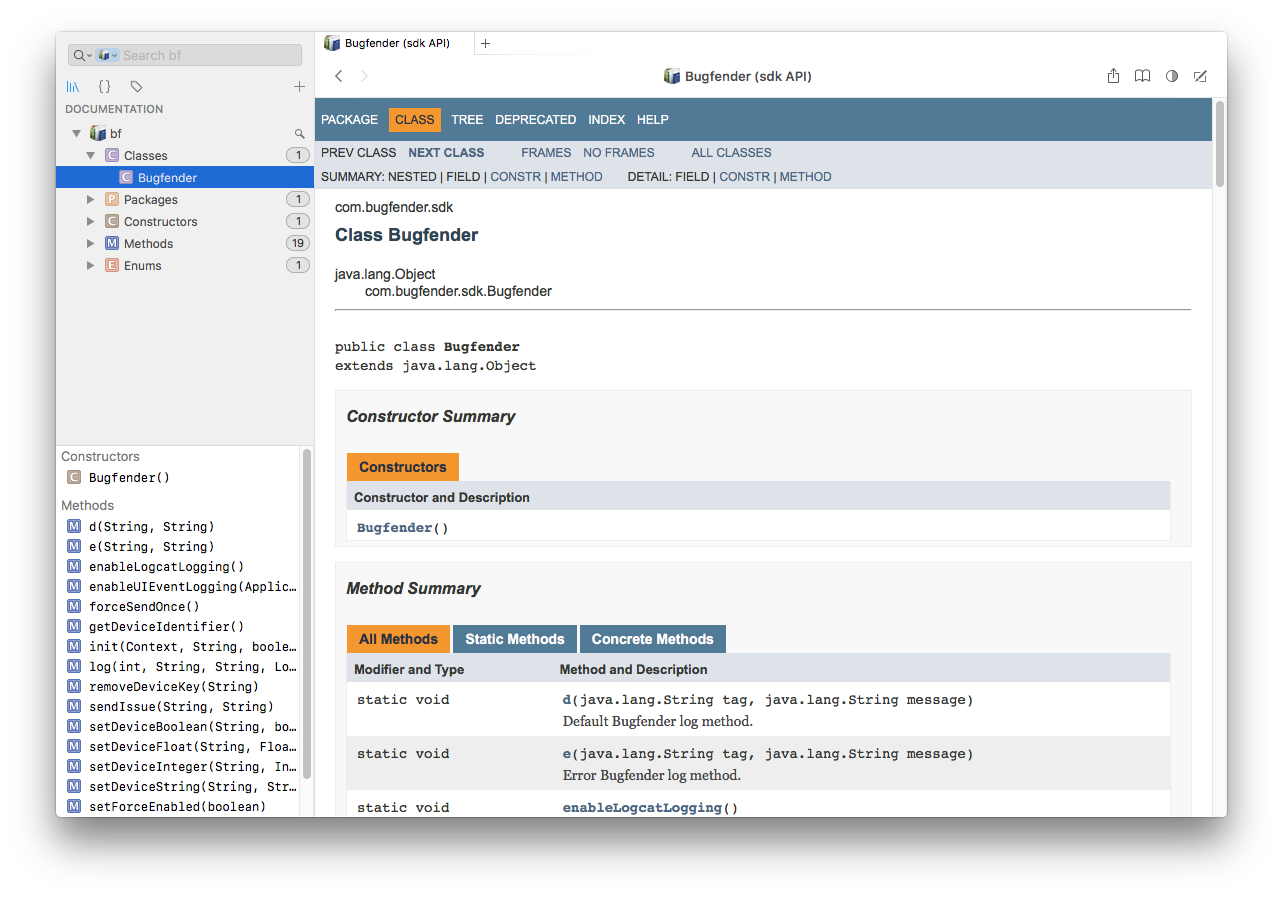Image resolution: width=1283 pixels, height=897 pixels.
Task: Open the HELP page in the navbar
Action: tap(652, 119)
